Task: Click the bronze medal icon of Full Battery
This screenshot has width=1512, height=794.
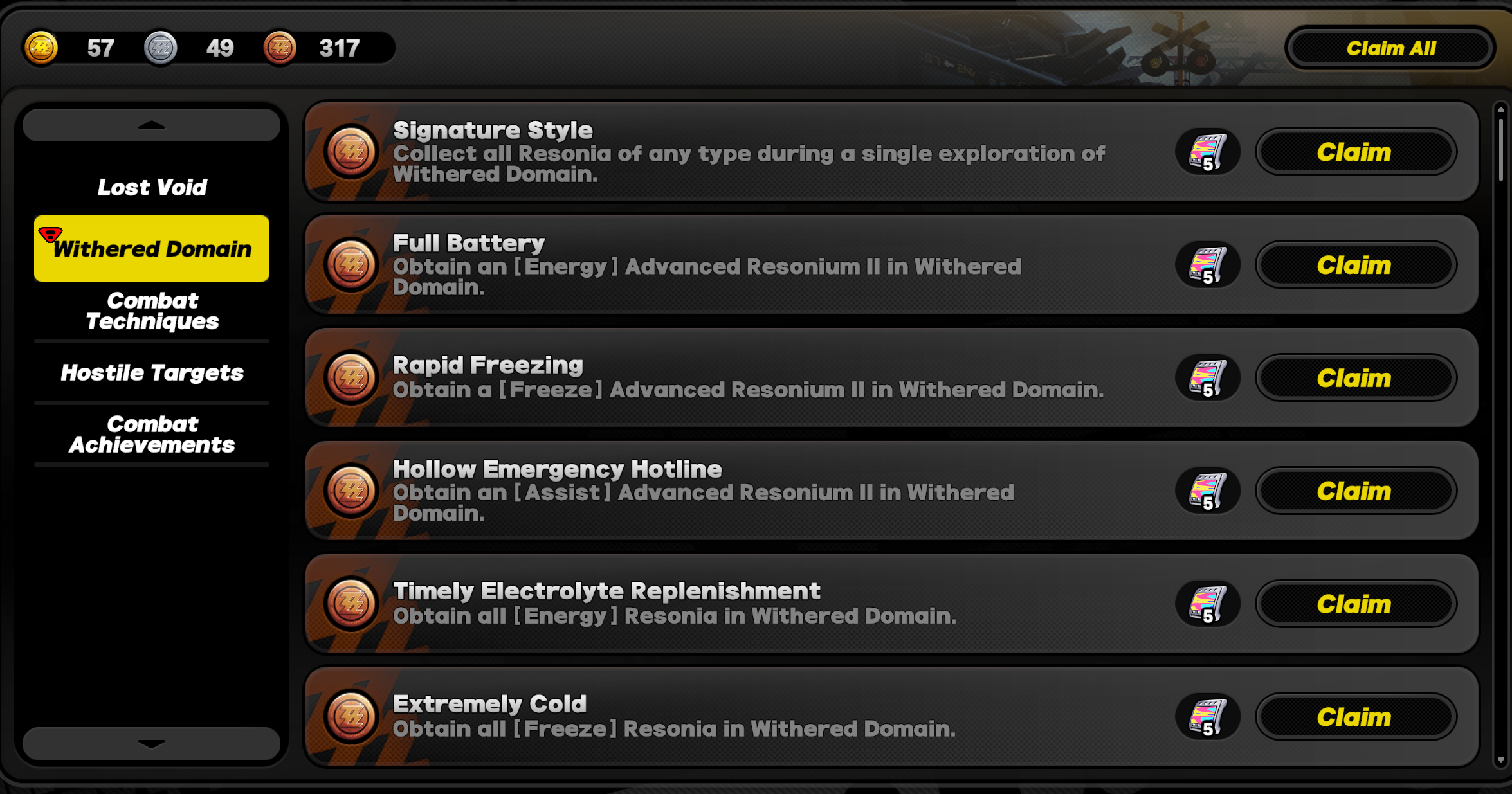Action: (351, 264)
